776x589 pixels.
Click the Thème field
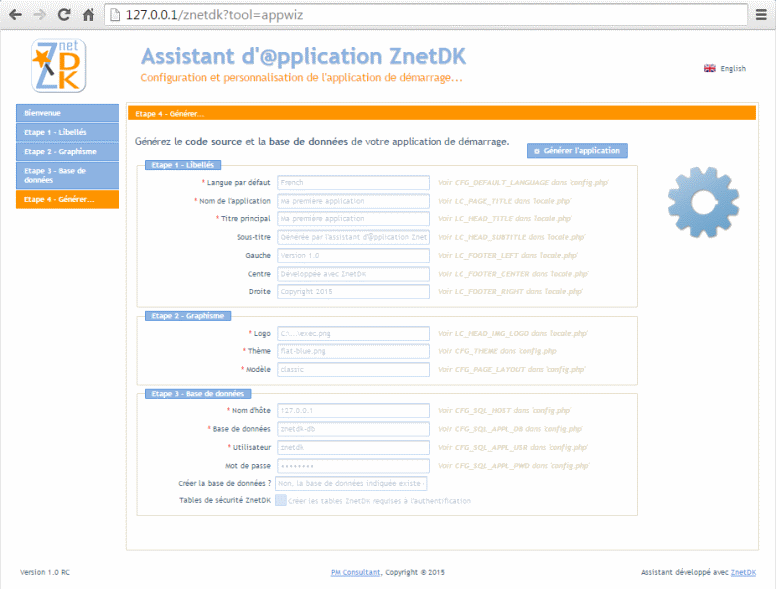(353, 351)
